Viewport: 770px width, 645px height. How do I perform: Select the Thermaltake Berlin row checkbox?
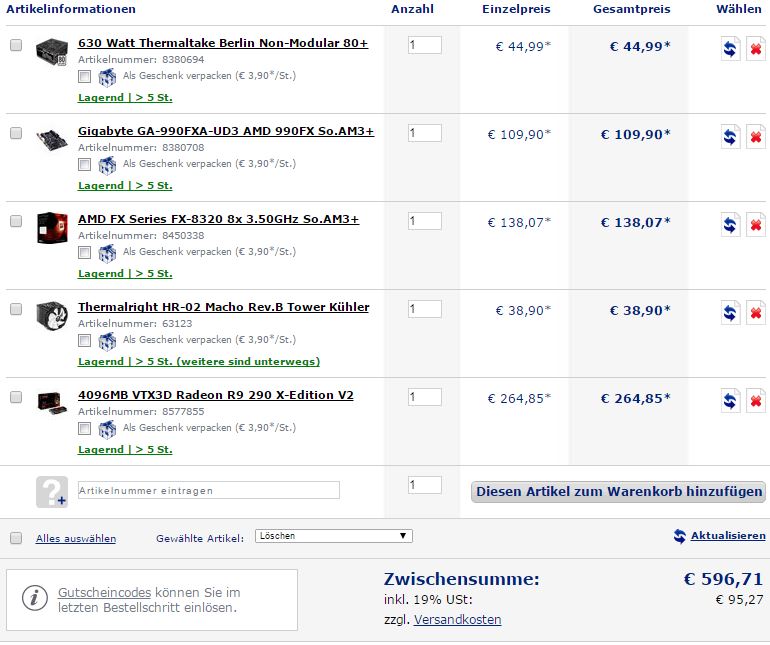[16, 45]
